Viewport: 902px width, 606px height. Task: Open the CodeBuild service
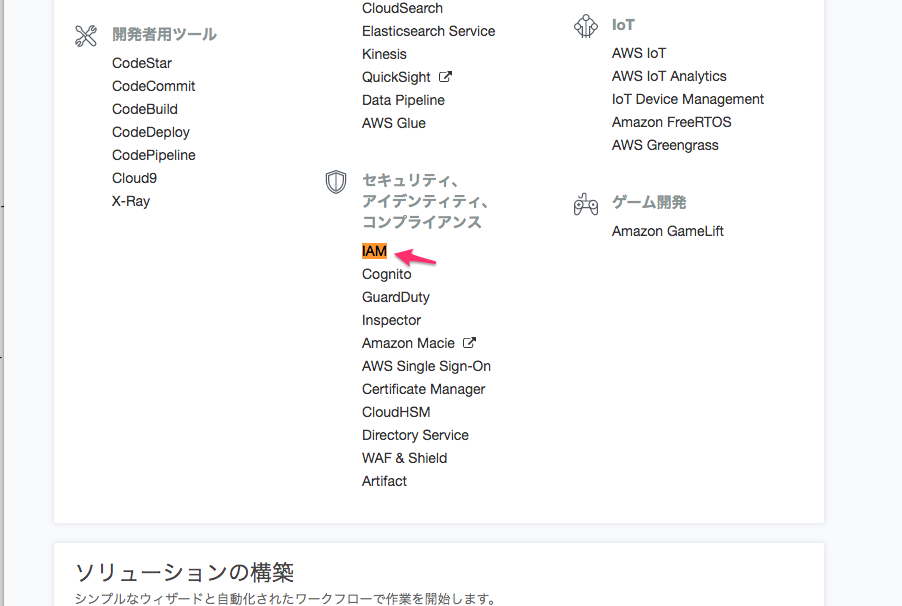(145, 109)
